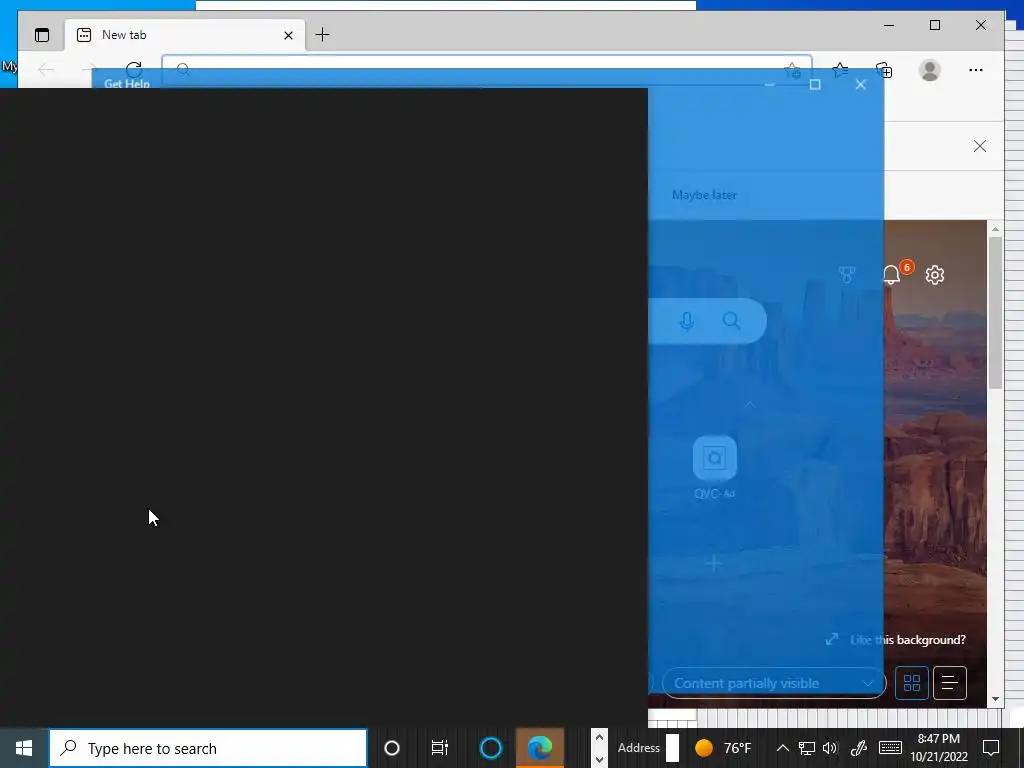Step taskbar toolbar down arrow
1024x768 pixels.
[599, 760]
